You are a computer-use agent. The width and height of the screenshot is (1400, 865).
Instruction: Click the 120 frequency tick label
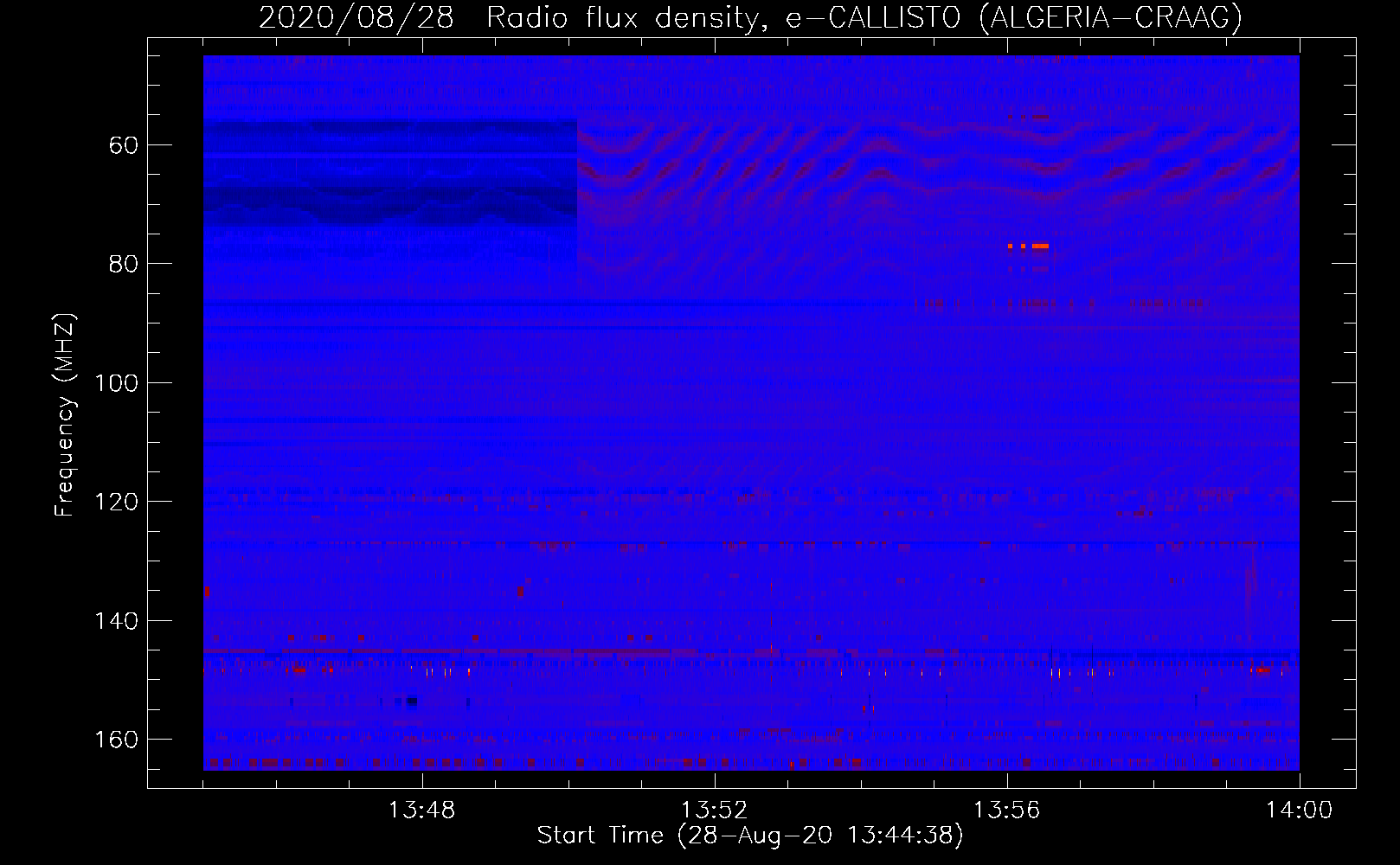click(117, 502)
